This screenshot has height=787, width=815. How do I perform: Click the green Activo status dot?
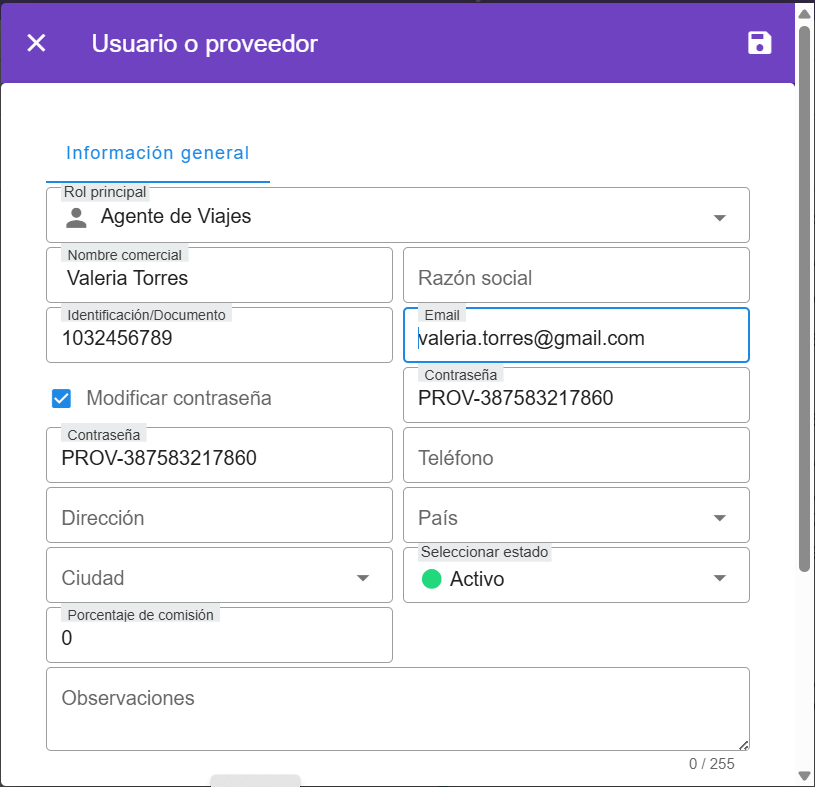pyautogui.click(x=432, y=579)
